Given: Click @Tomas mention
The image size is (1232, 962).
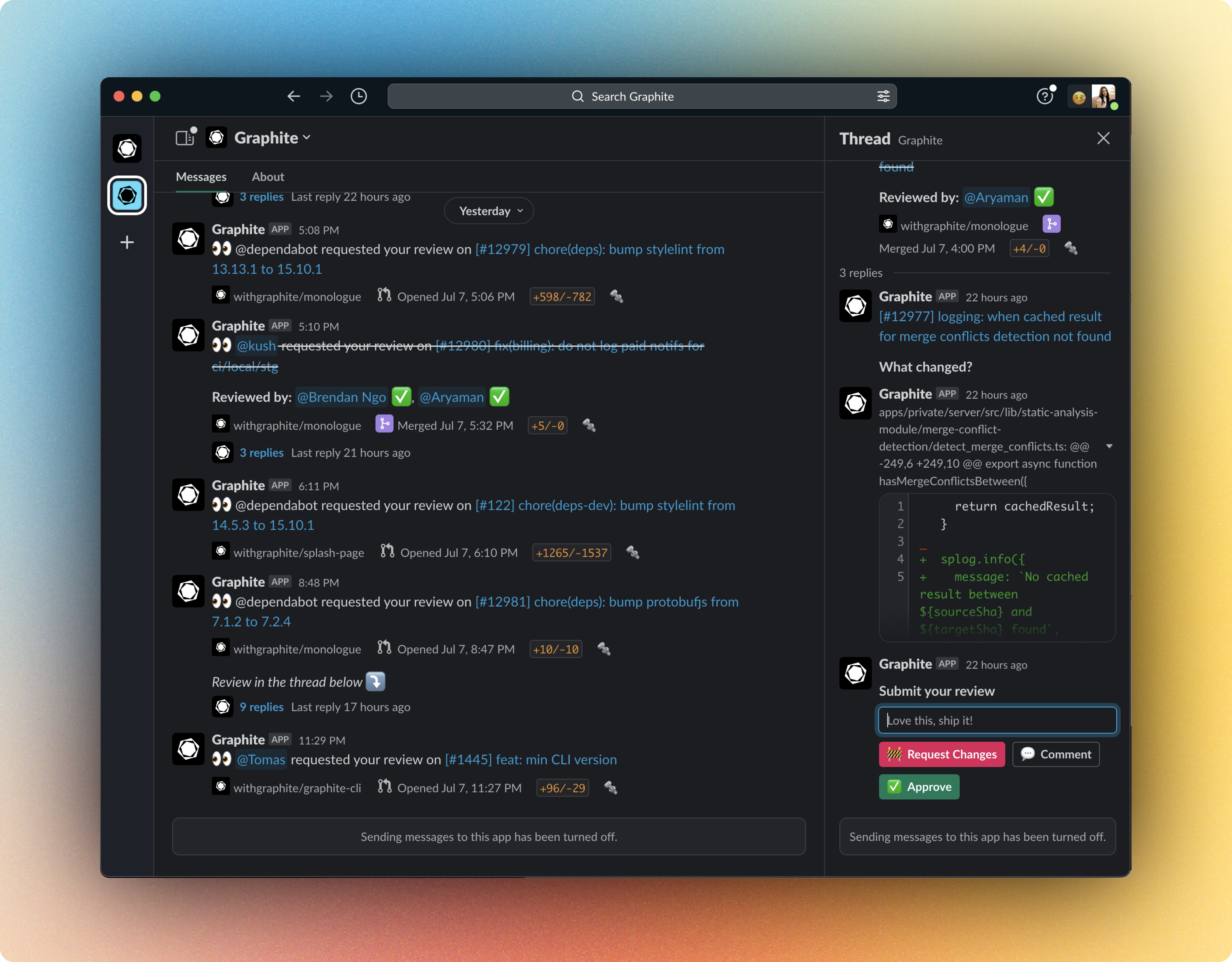Looking at the screenshot, I should 261,760.
